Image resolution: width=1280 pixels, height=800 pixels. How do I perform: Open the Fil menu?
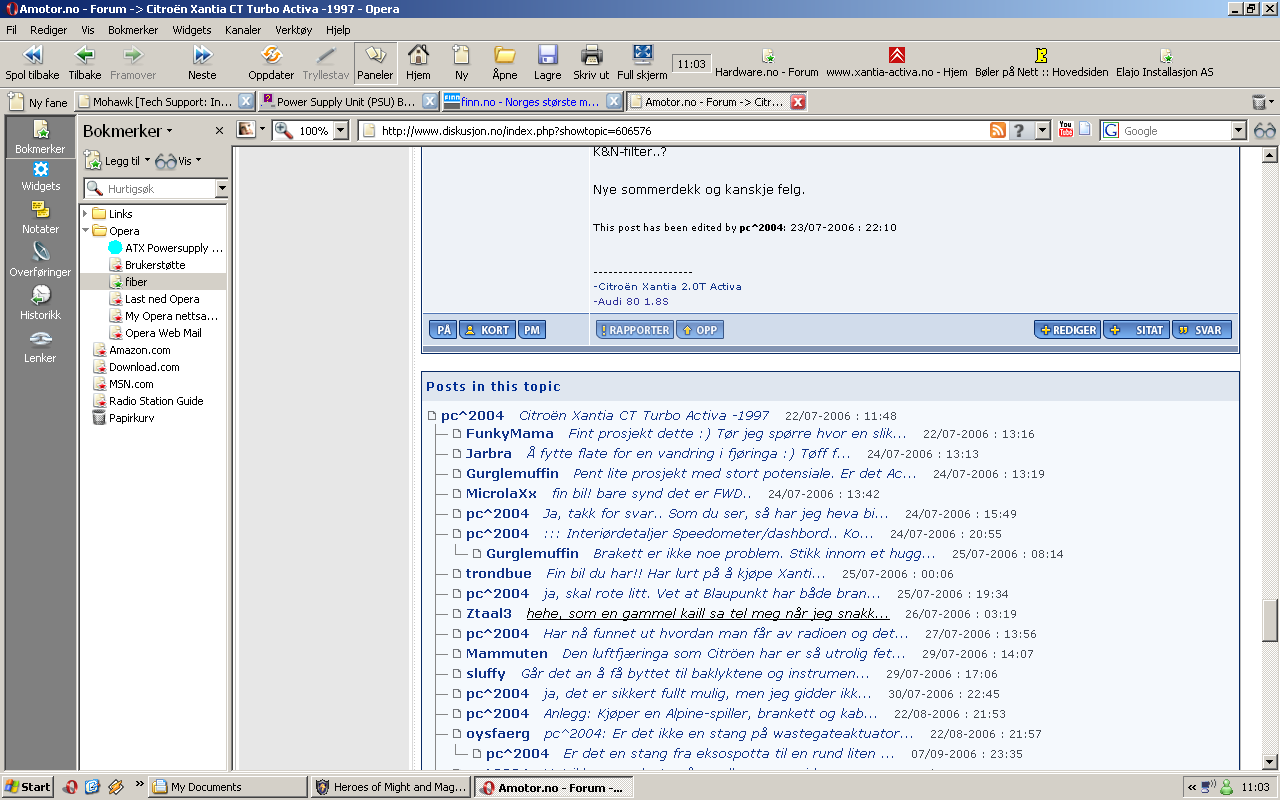tap(12, 30)
